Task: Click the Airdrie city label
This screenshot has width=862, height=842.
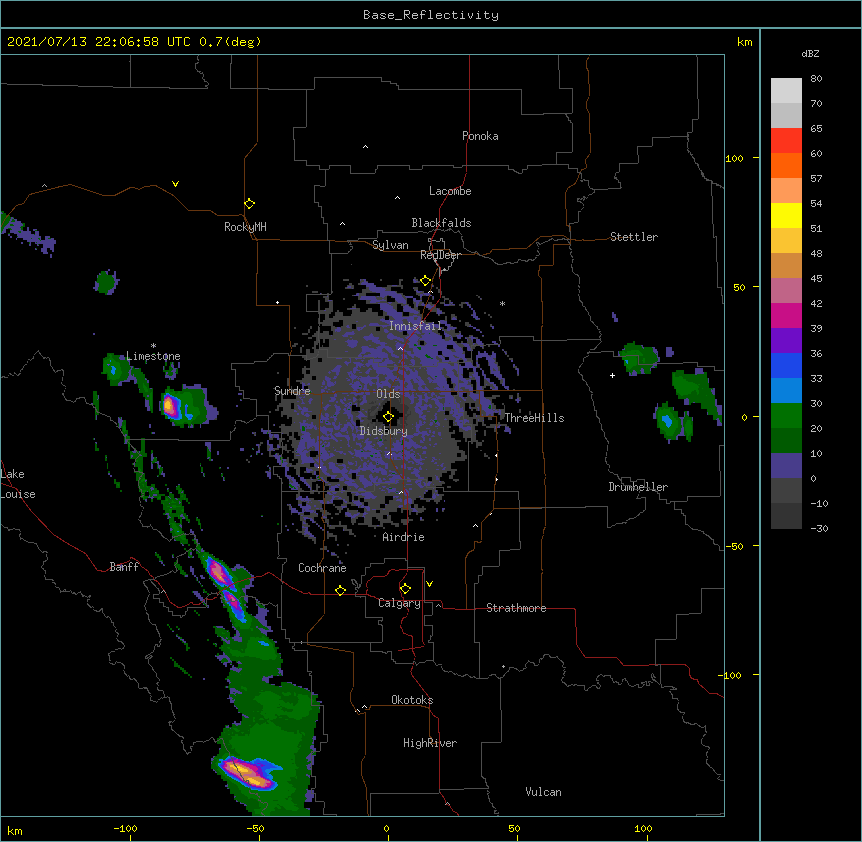Action: tap(404, 537)
